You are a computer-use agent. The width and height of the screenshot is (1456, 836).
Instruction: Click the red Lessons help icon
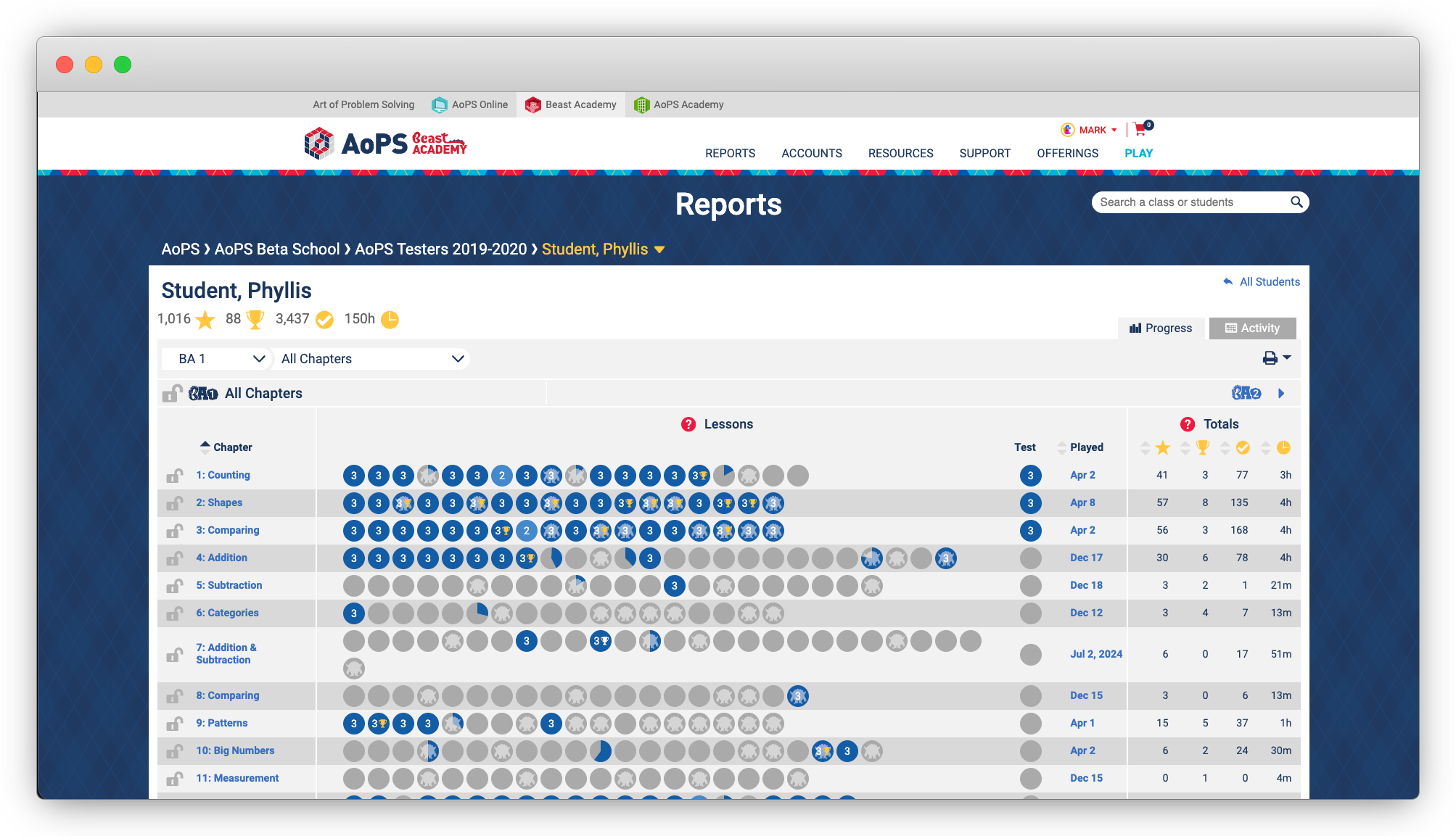point(688,424)
